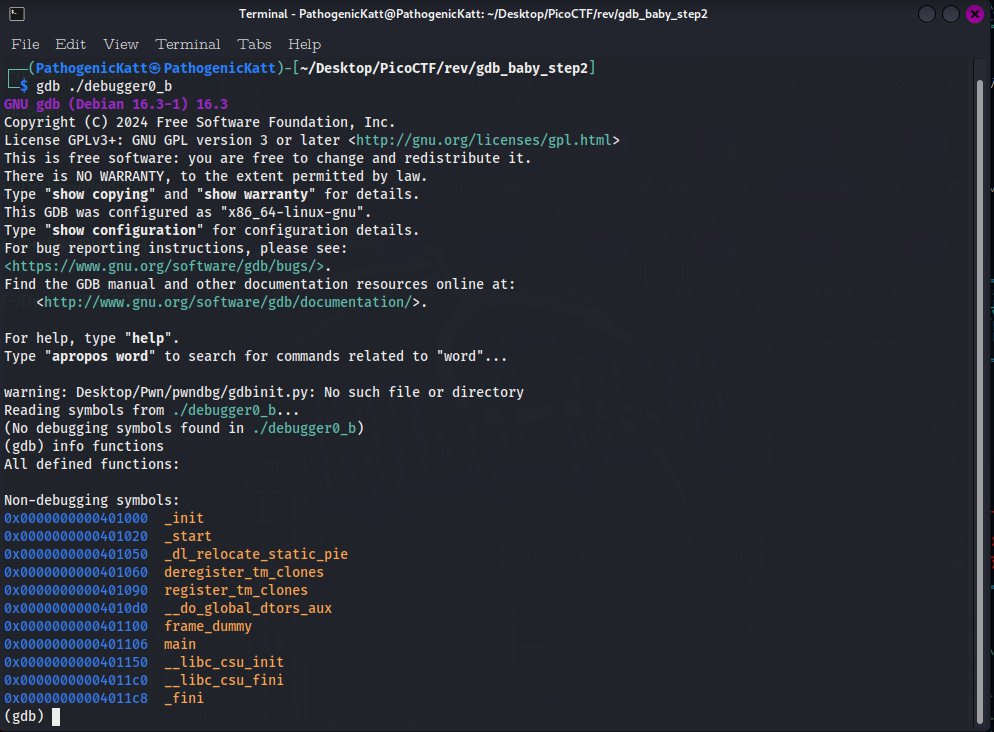This screenshot has width=994, height=732.
Task: Click the __libc_csu_init entry
Action: click(223, 662)
